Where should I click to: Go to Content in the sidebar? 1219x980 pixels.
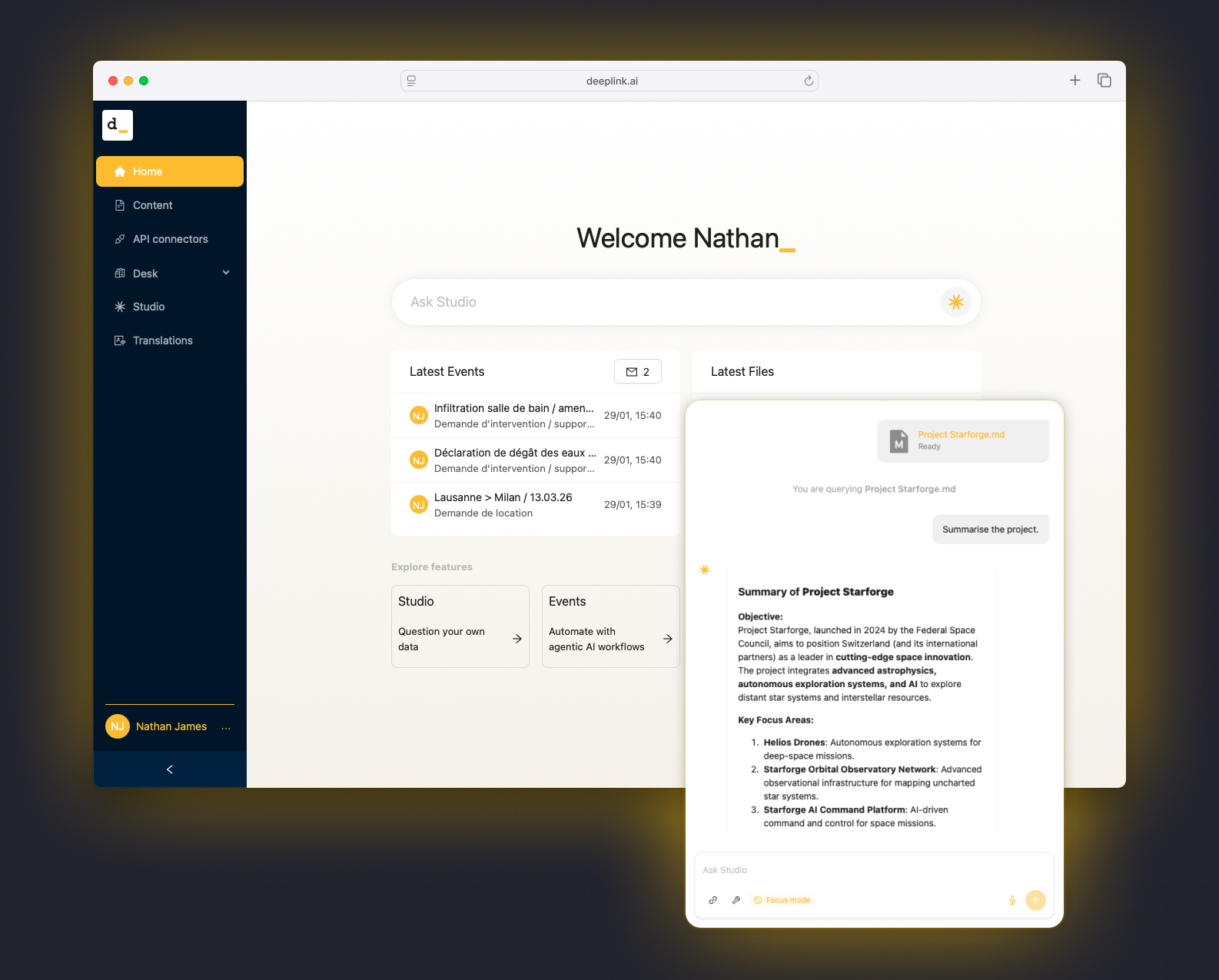152,205
